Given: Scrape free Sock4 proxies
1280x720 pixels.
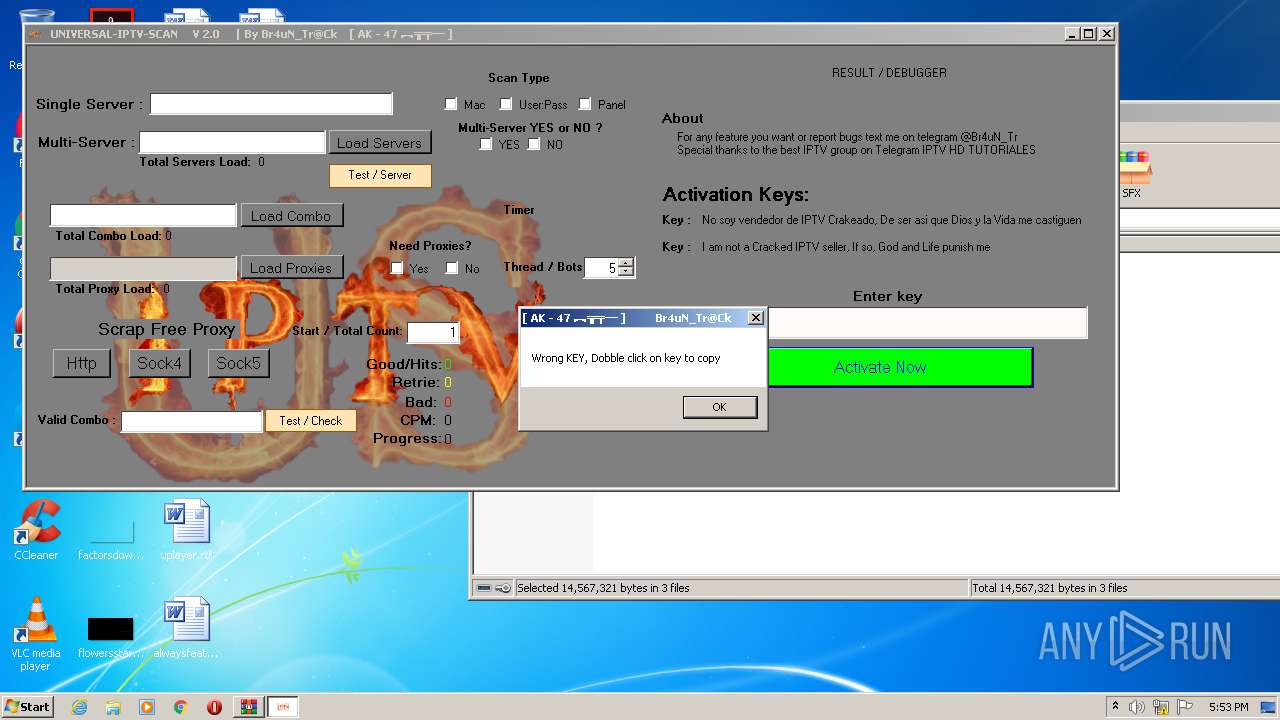Looking at the screenshot, I should click(x=159, y=363).
